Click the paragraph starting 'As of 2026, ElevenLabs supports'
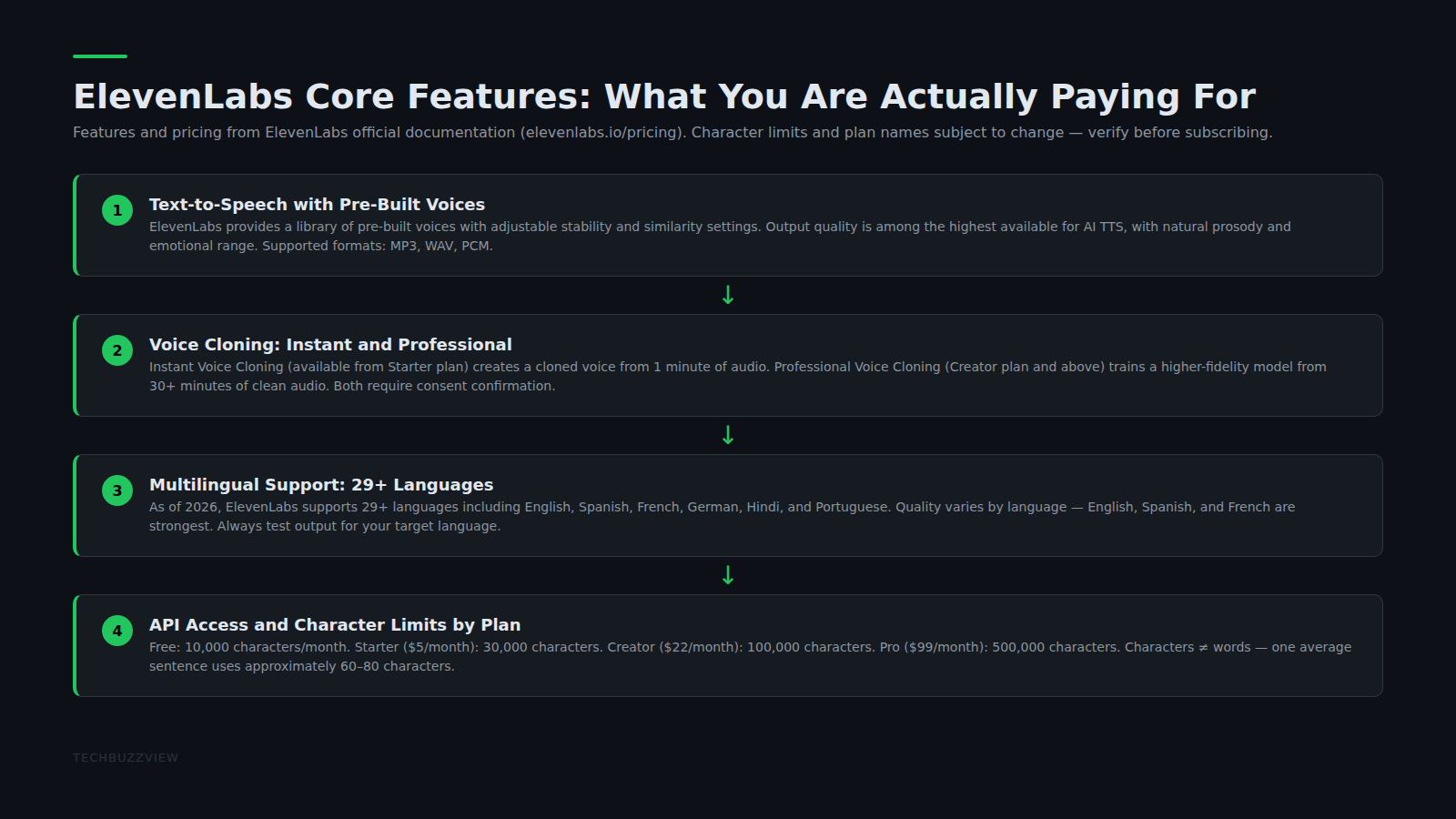Viewport: 1456px width, 819px height. point(722,517)
